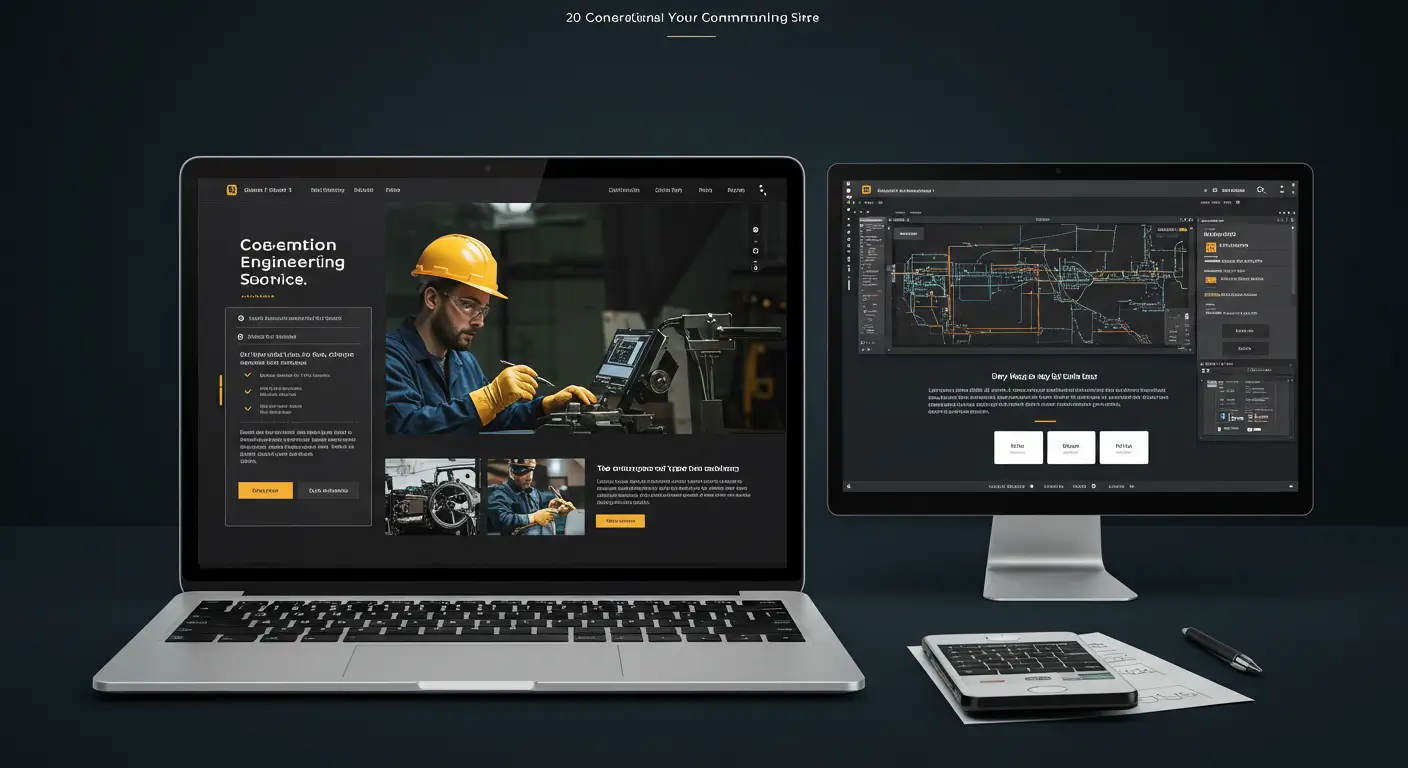Open the three-dot menu in laptop header
1408x768 pixels.
point(763,189)
